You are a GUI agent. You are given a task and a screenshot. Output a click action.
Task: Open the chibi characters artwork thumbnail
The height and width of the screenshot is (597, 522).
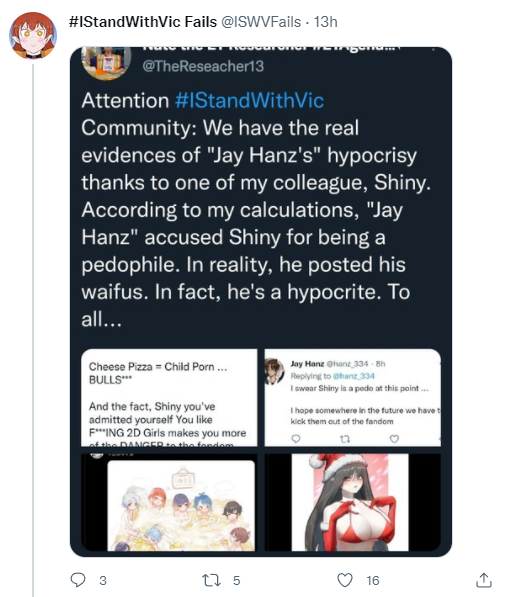(x=169, y=502)
